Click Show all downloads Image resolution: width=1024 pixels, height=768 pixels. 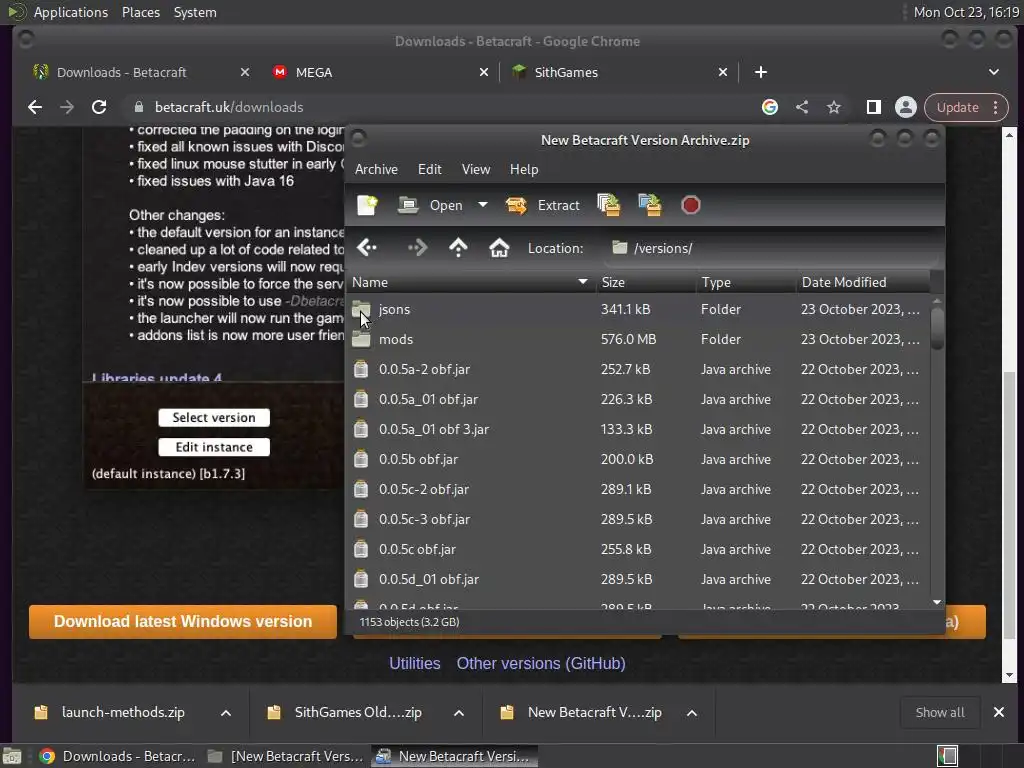coord(940,712)
